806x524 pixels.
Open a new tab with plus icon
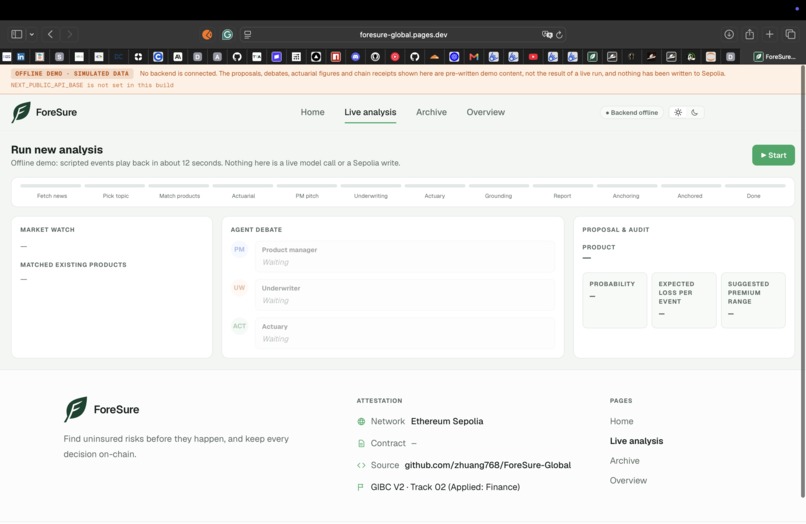pyautogui.click(x=770, y=34)
